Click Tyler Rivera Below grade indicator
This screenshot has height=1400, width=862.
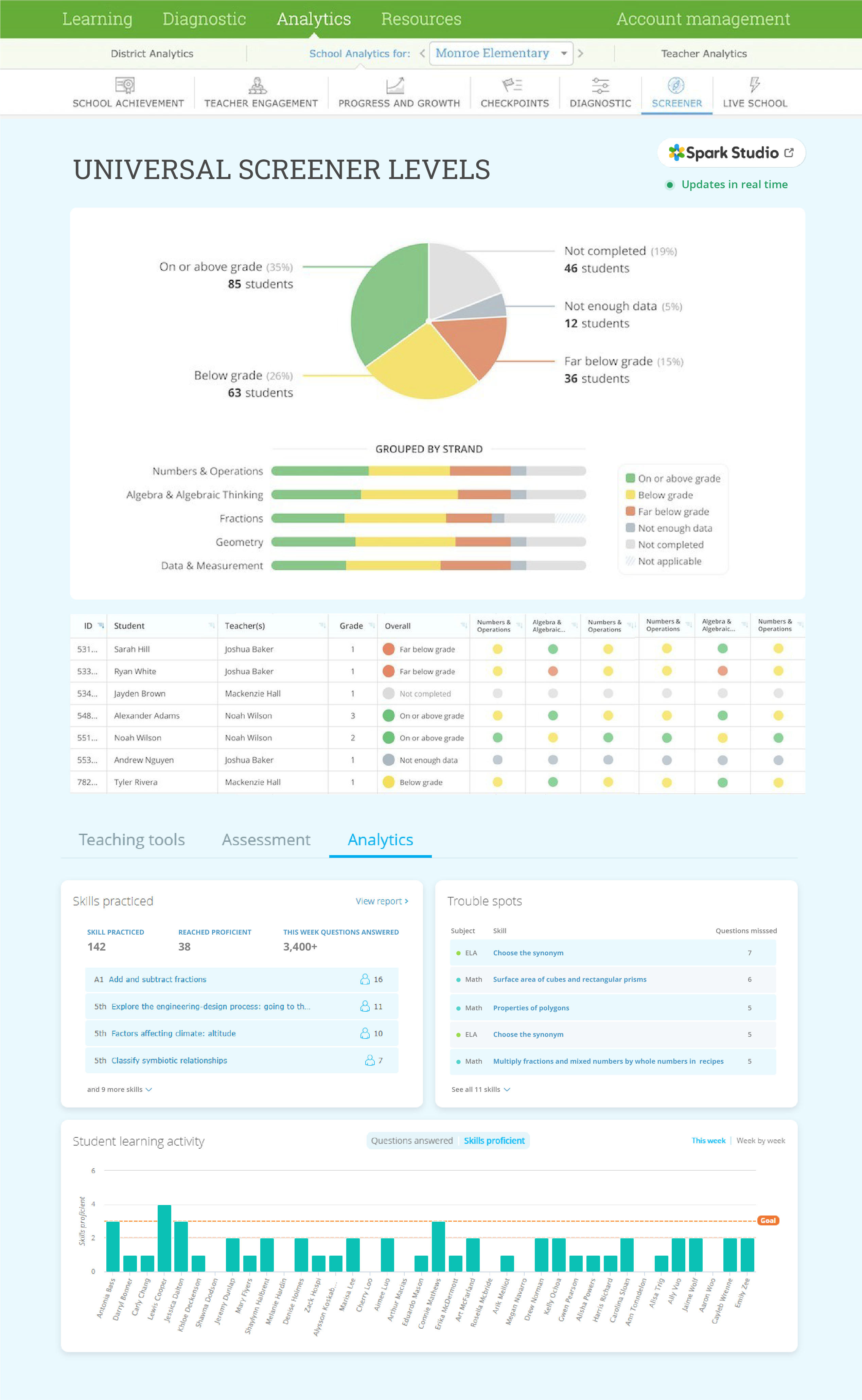[x=389, y=782]
